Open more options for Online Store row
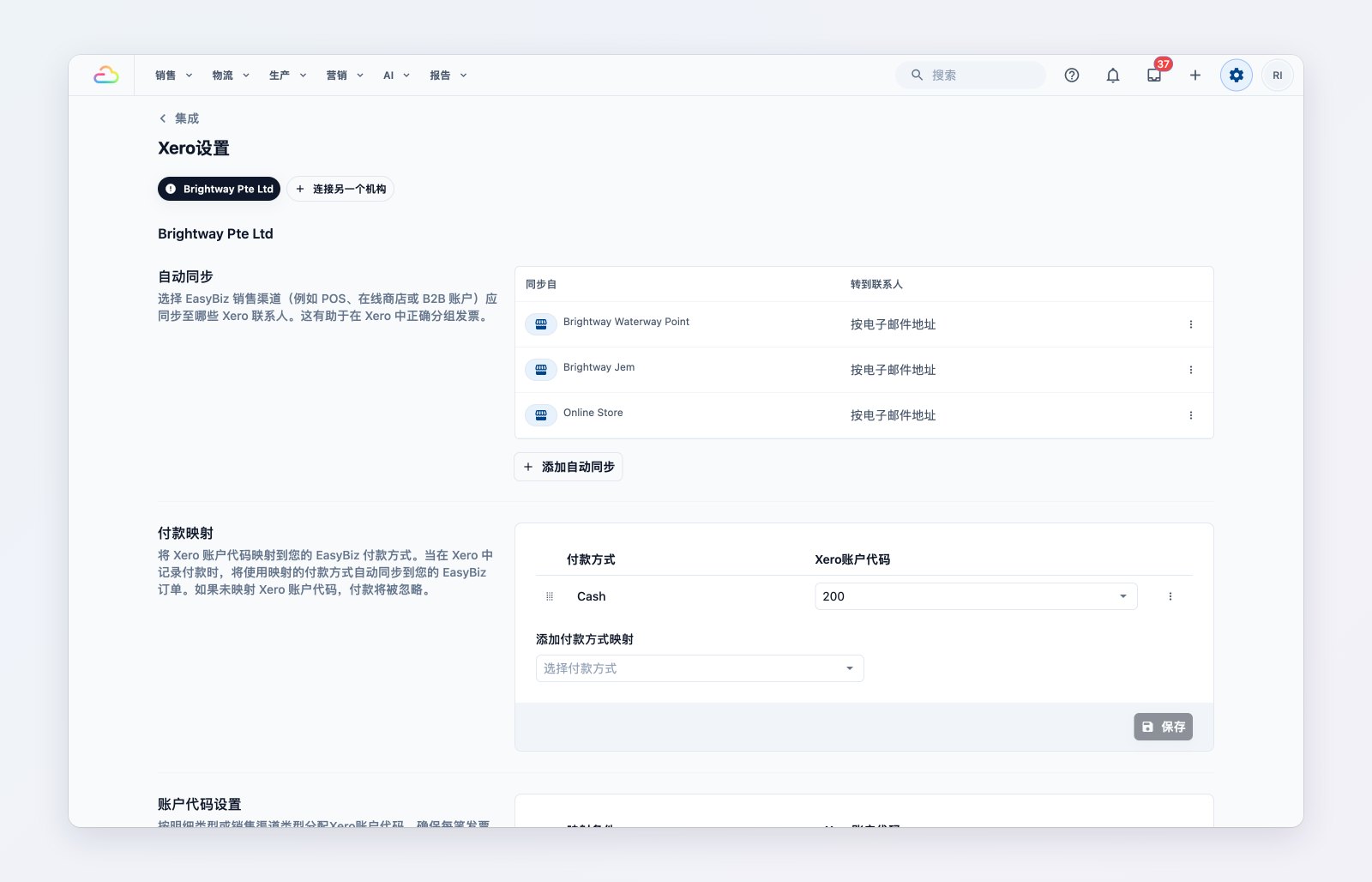Screen dimensions: 1372x882 pyautogui.click(x=1191, y=415)
